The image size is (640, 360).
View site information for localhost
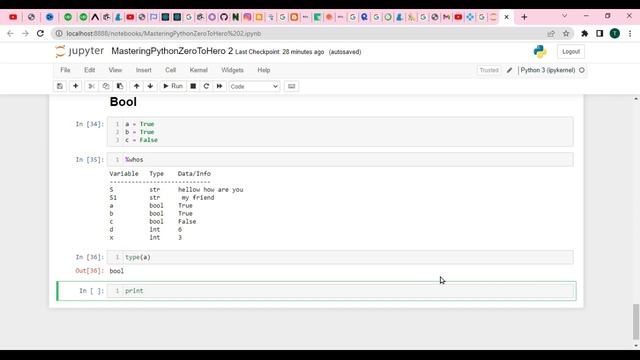click(59, 33)
